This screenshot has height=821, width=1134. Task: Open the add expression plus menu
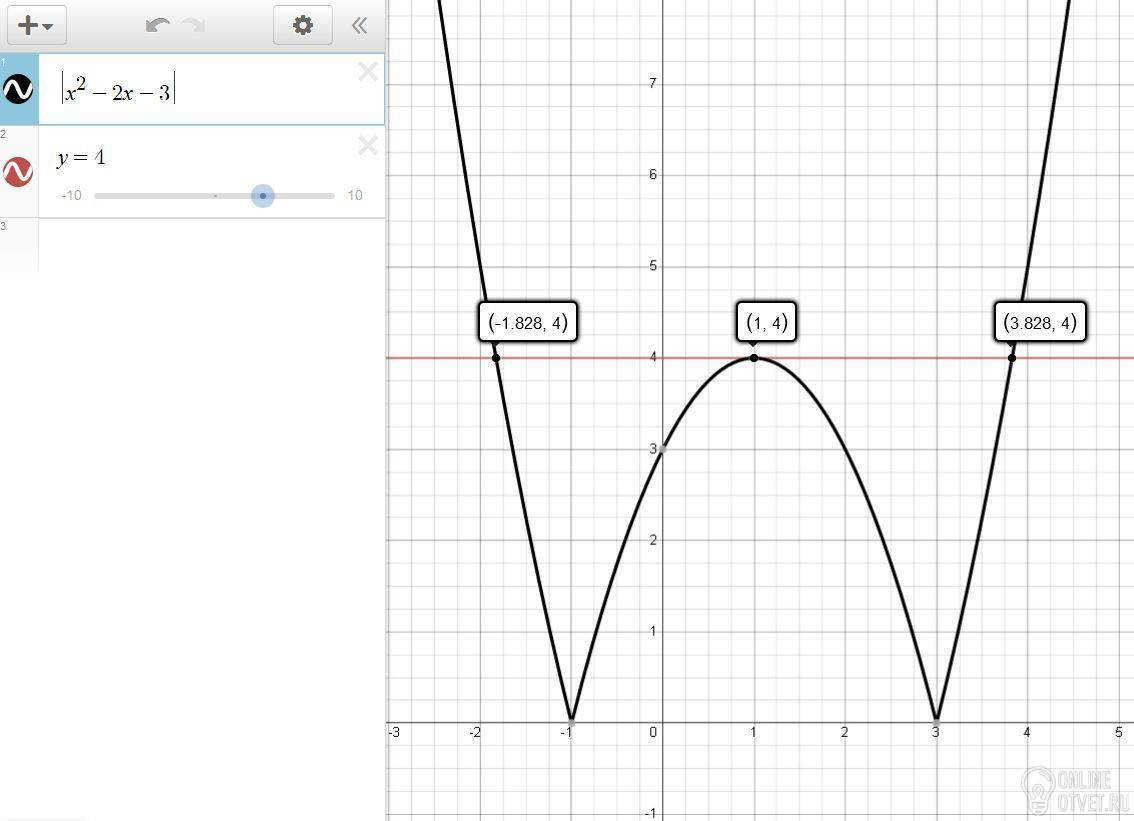[x=37, y=25]
